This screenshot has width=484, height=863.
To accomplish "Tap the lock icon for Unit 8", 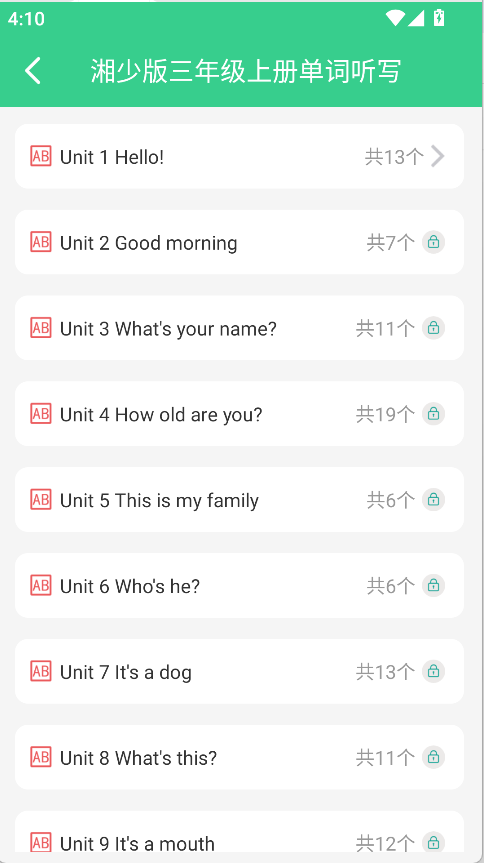I will click(433, 757).
